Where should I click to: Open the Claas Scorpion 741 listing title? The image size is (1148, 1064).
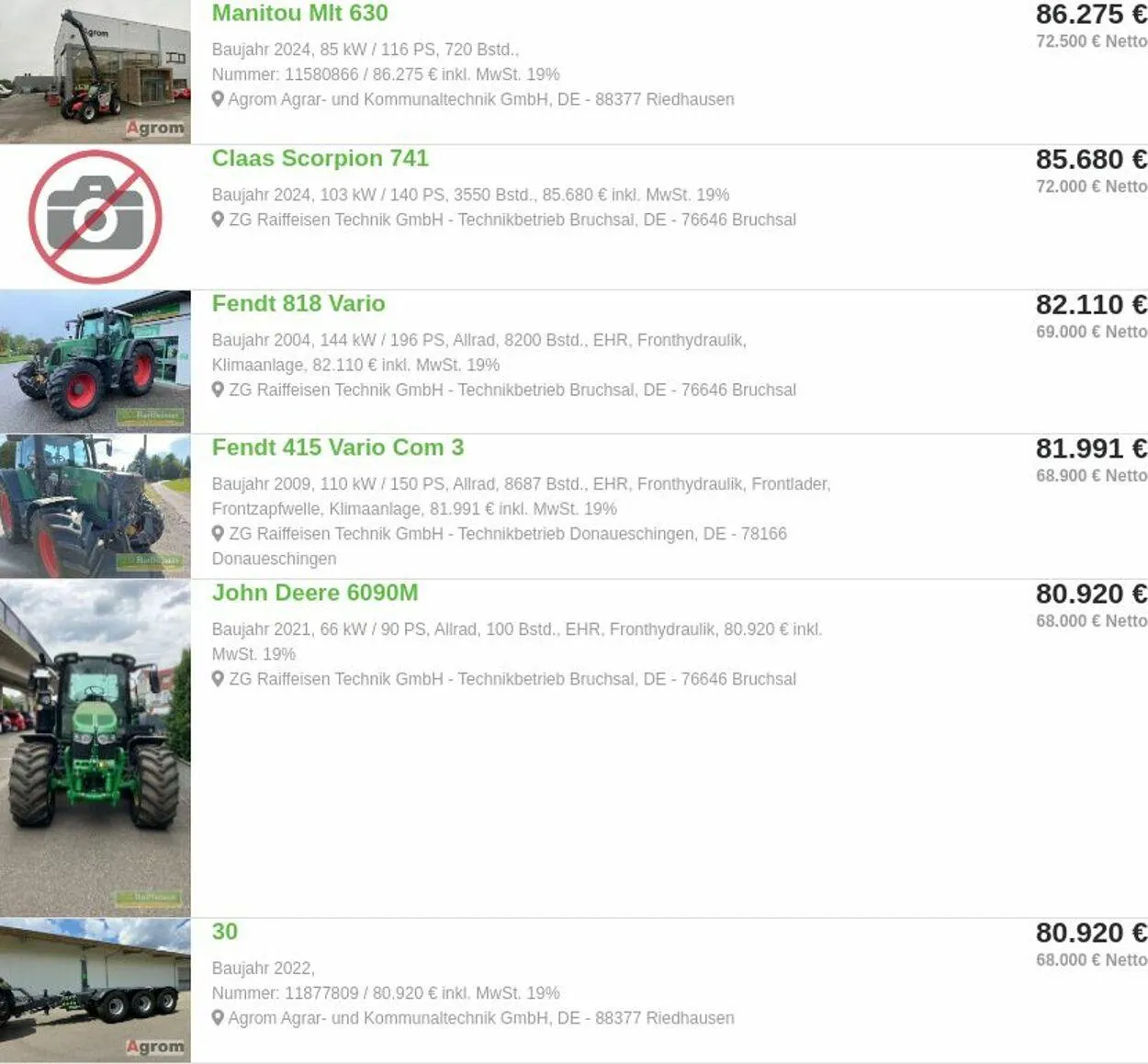tap(320, 158)
